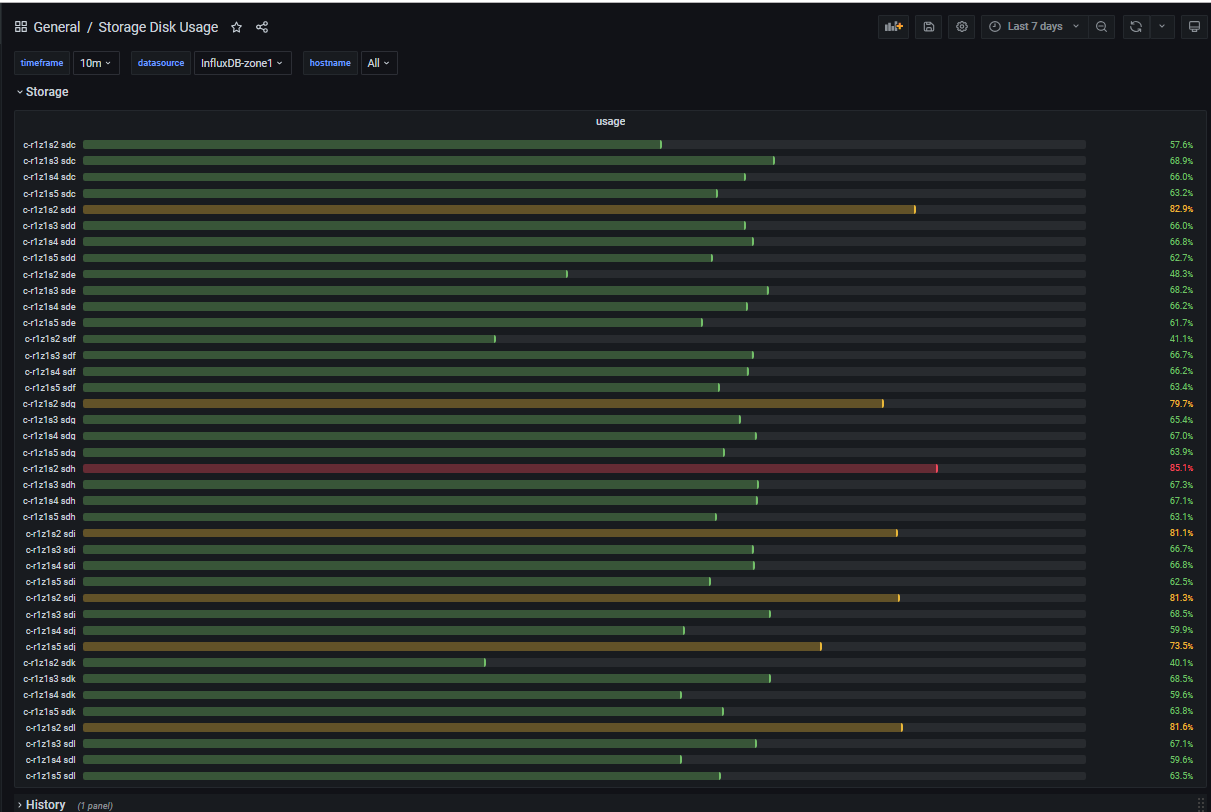The width and height of the screenshot is (1211, 812).
Task: Click the dashboard grid icon beside General
Action: 21,27
